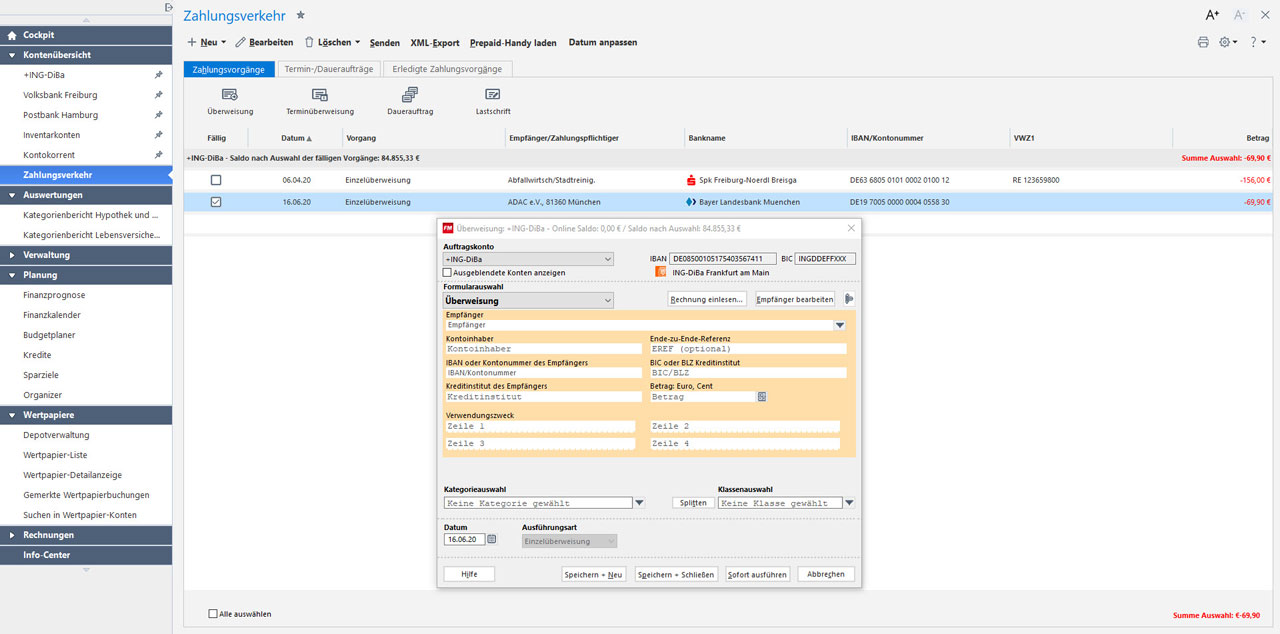
Task: Select the Dauerauftrag icon
Action: [x=409, y=95]
